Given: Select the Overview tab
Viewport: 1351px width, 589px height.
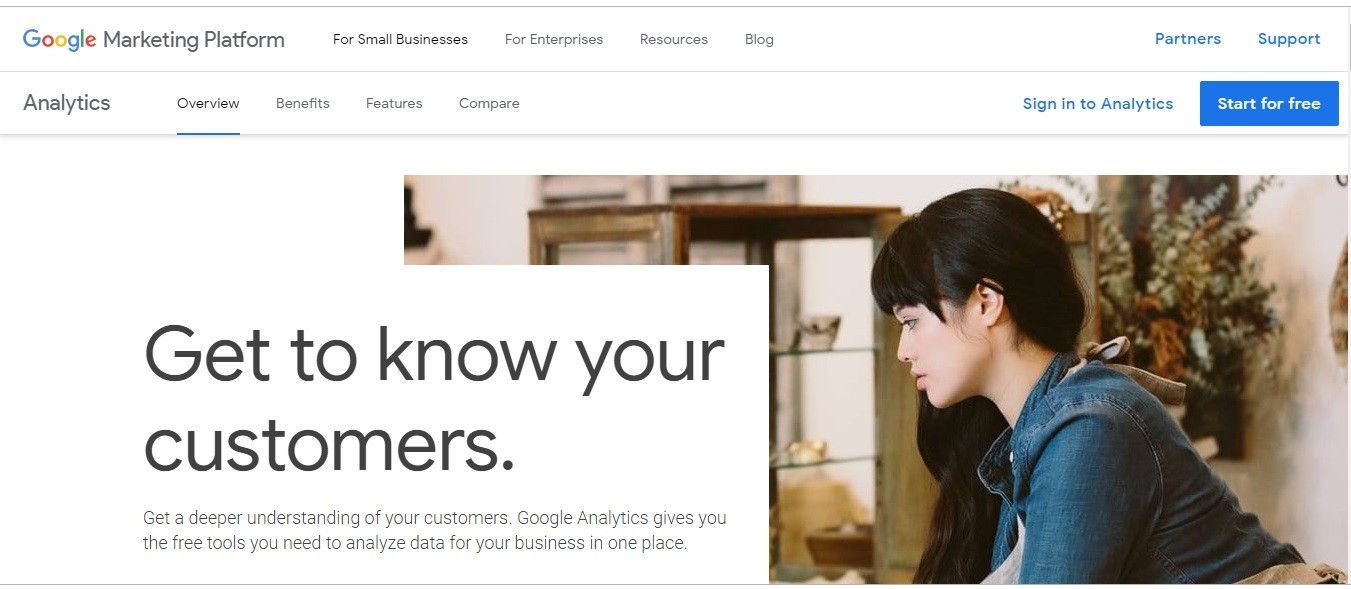Looking at the screenshot, I should [x=208, y=103].
